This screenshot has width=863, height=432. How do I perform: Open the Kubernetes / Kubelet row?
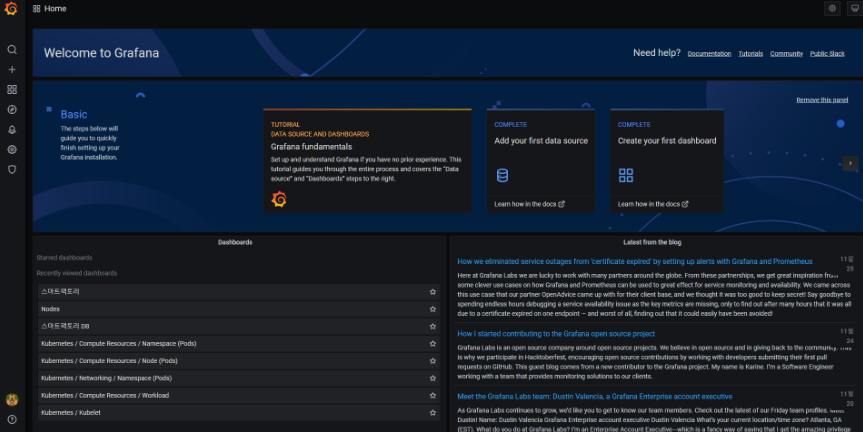coord(238,412)
